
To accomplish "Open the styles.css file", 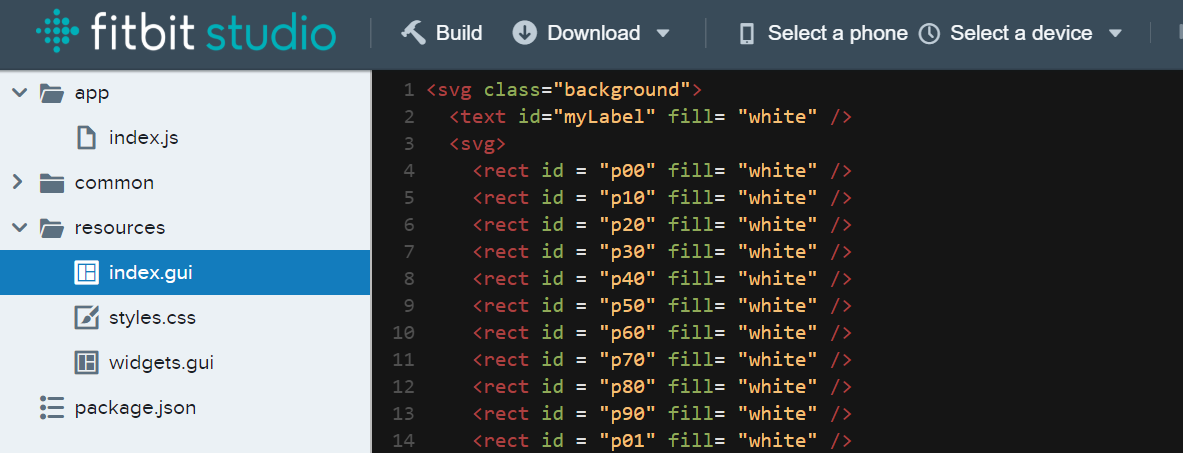I will 152,317.
